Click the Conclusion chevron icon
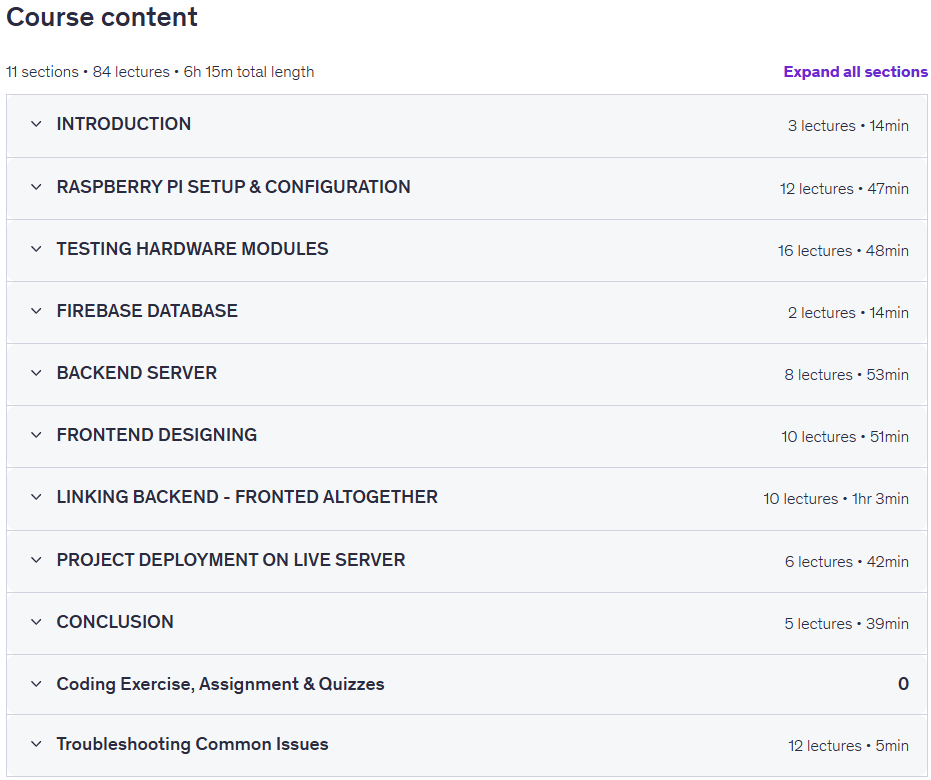This screenshot has width=931, height=780. 36,622
